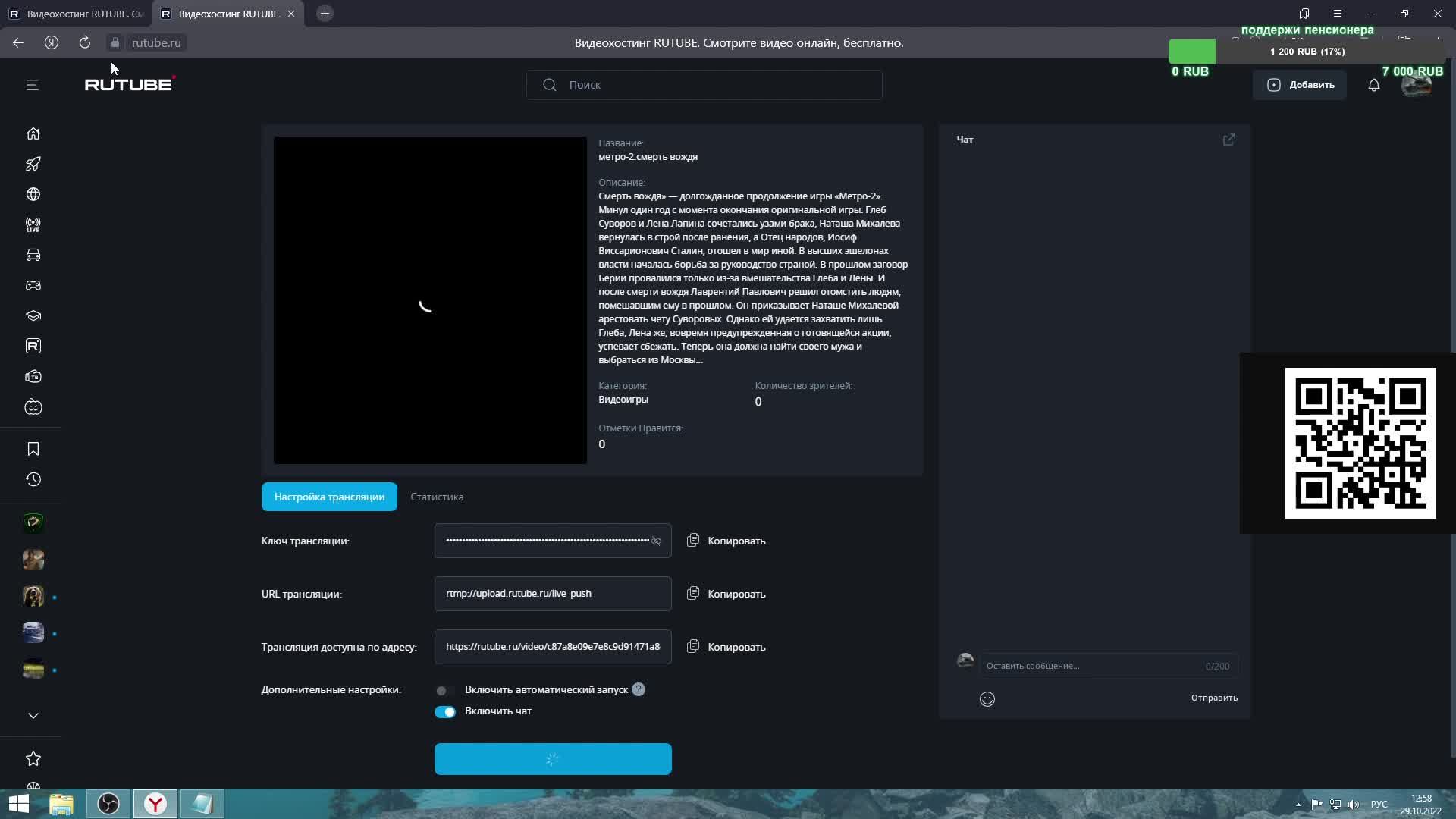Open the bookmark saved videos icon
The width and height of the screenshot is (1456, 819).
(x=33, y=449)
